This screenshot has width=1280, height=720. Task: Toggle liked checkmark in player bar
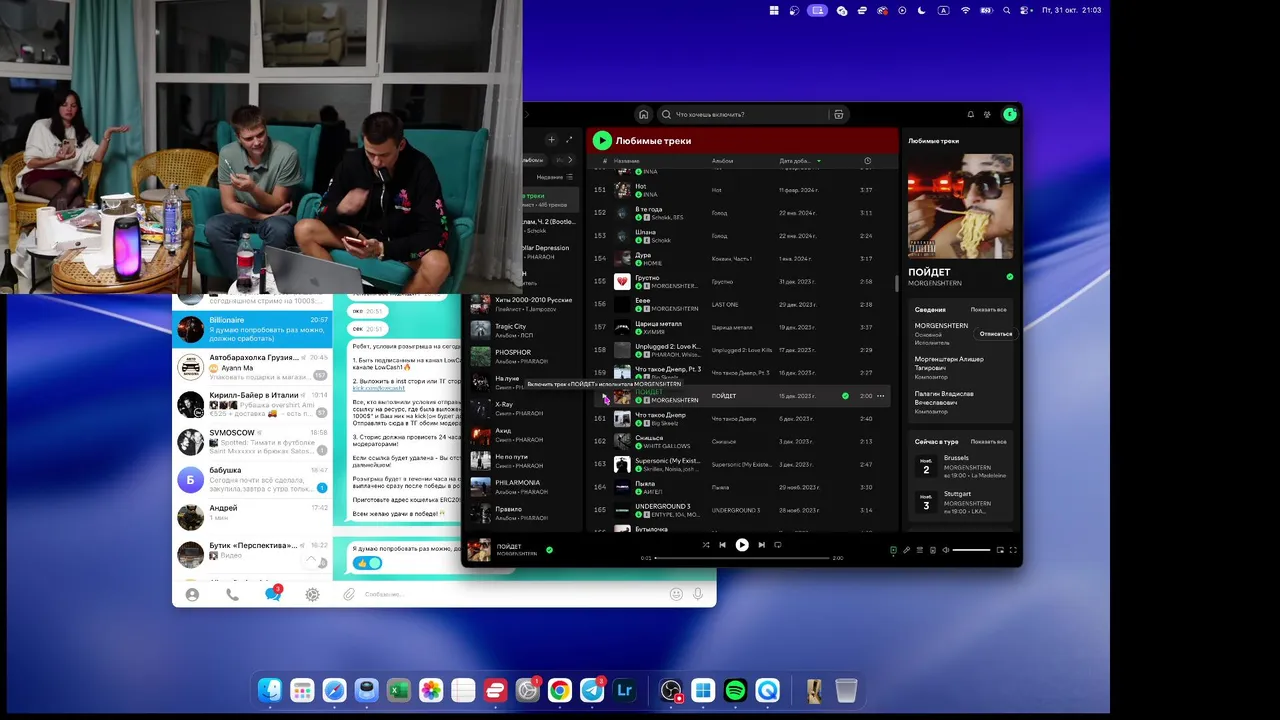coord(549,549)
